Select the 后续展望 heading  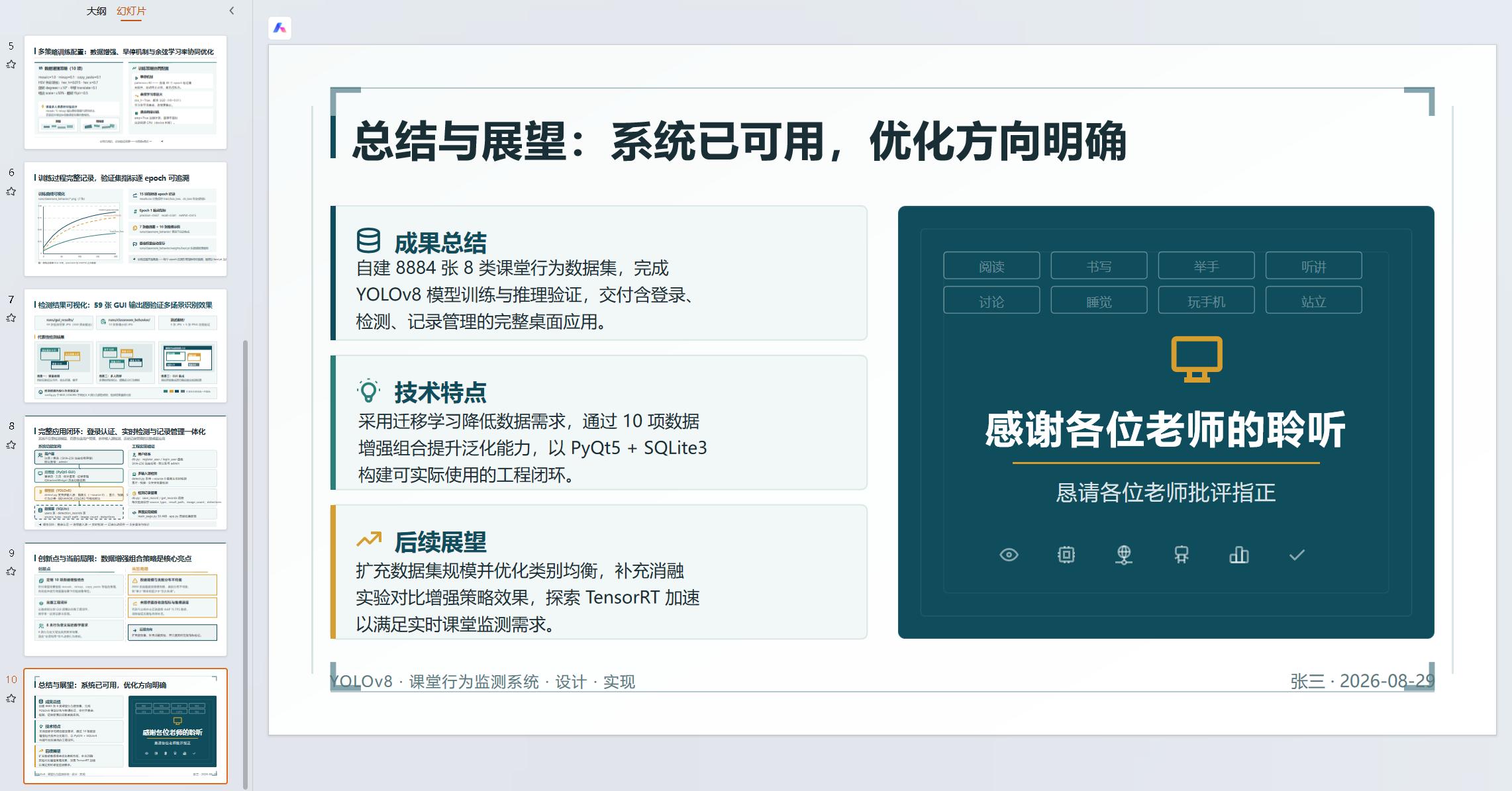tap(440, 542)
